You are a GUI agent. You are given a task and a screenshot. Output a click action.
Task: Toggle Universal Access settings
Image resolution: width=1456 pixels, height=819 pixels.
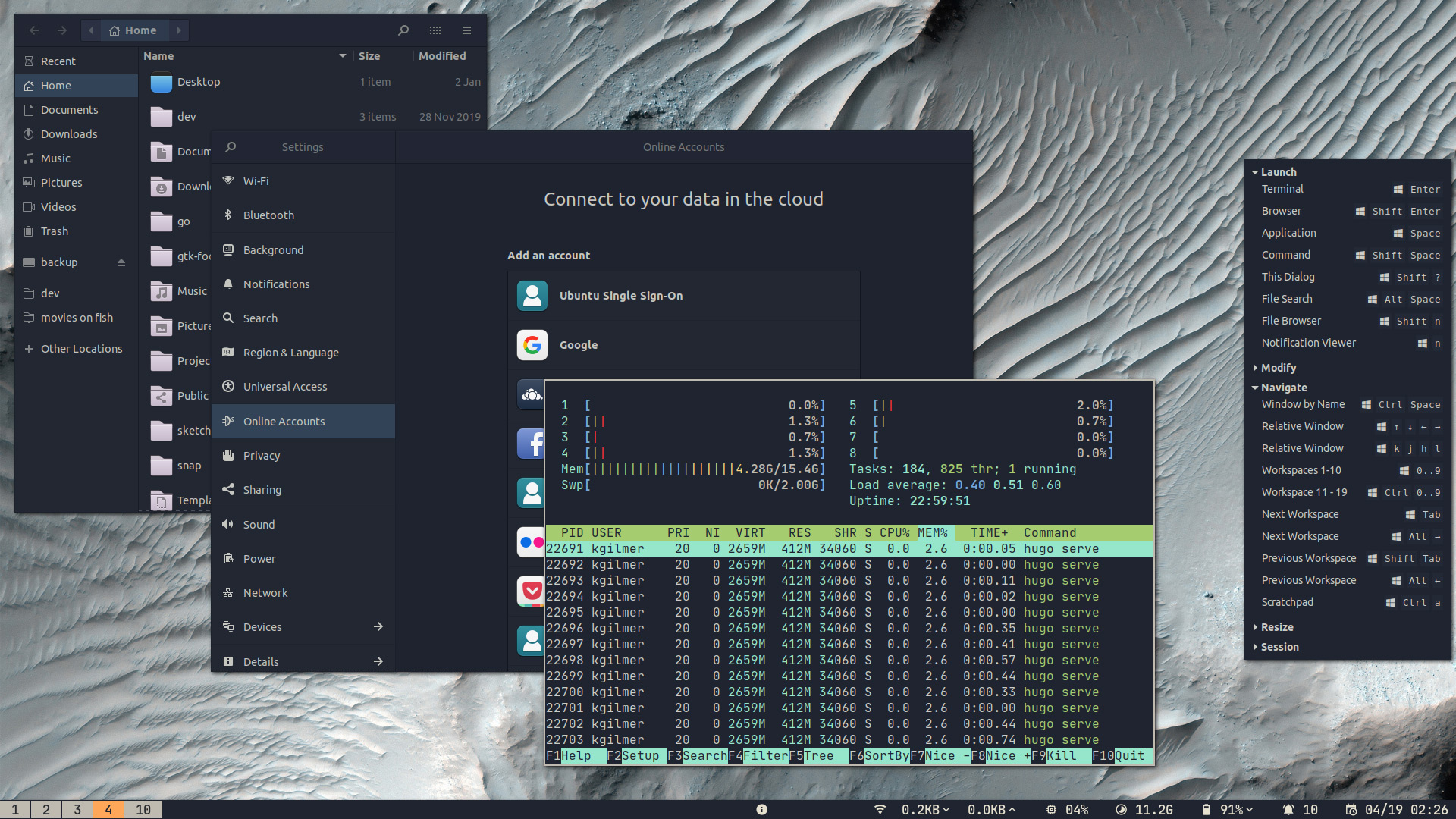coord(285,386)
